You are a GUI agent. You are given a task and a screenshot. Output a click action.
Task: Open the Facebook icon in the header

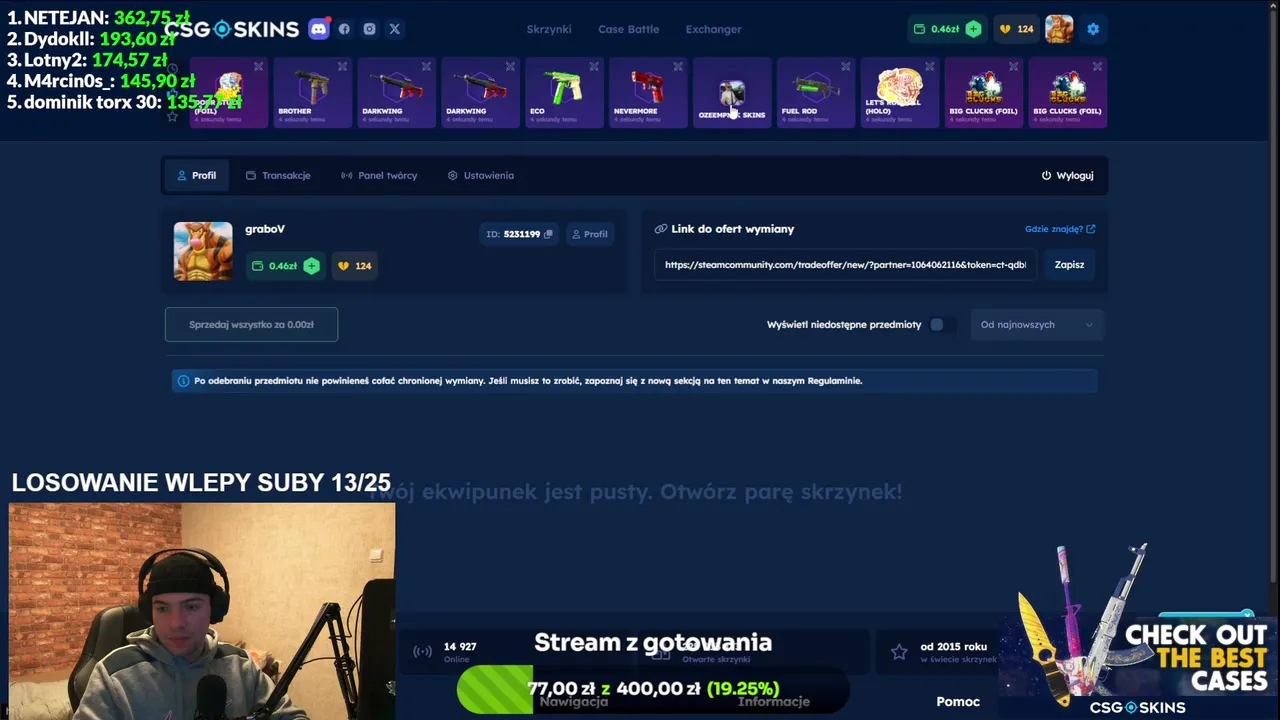pyautogui.click(x=344, y=29)
